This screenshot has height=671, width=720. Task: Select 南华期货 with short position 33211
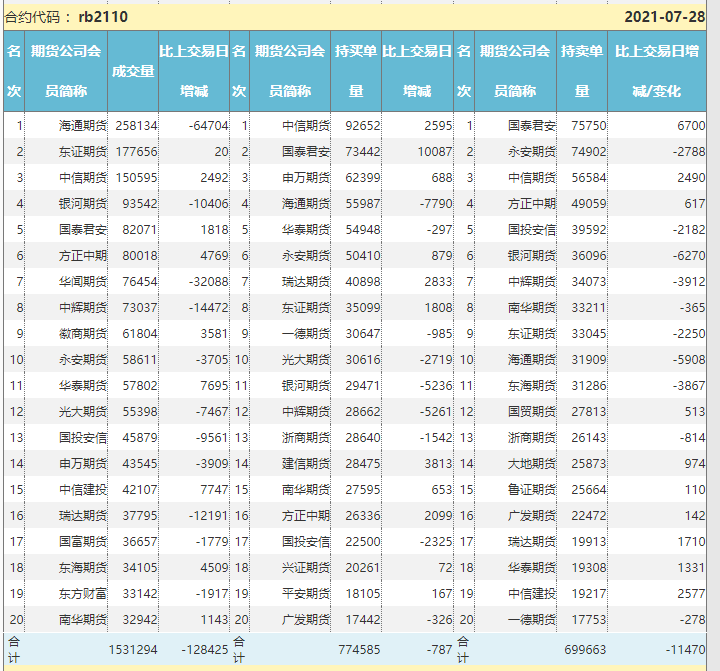coord(532,307)
